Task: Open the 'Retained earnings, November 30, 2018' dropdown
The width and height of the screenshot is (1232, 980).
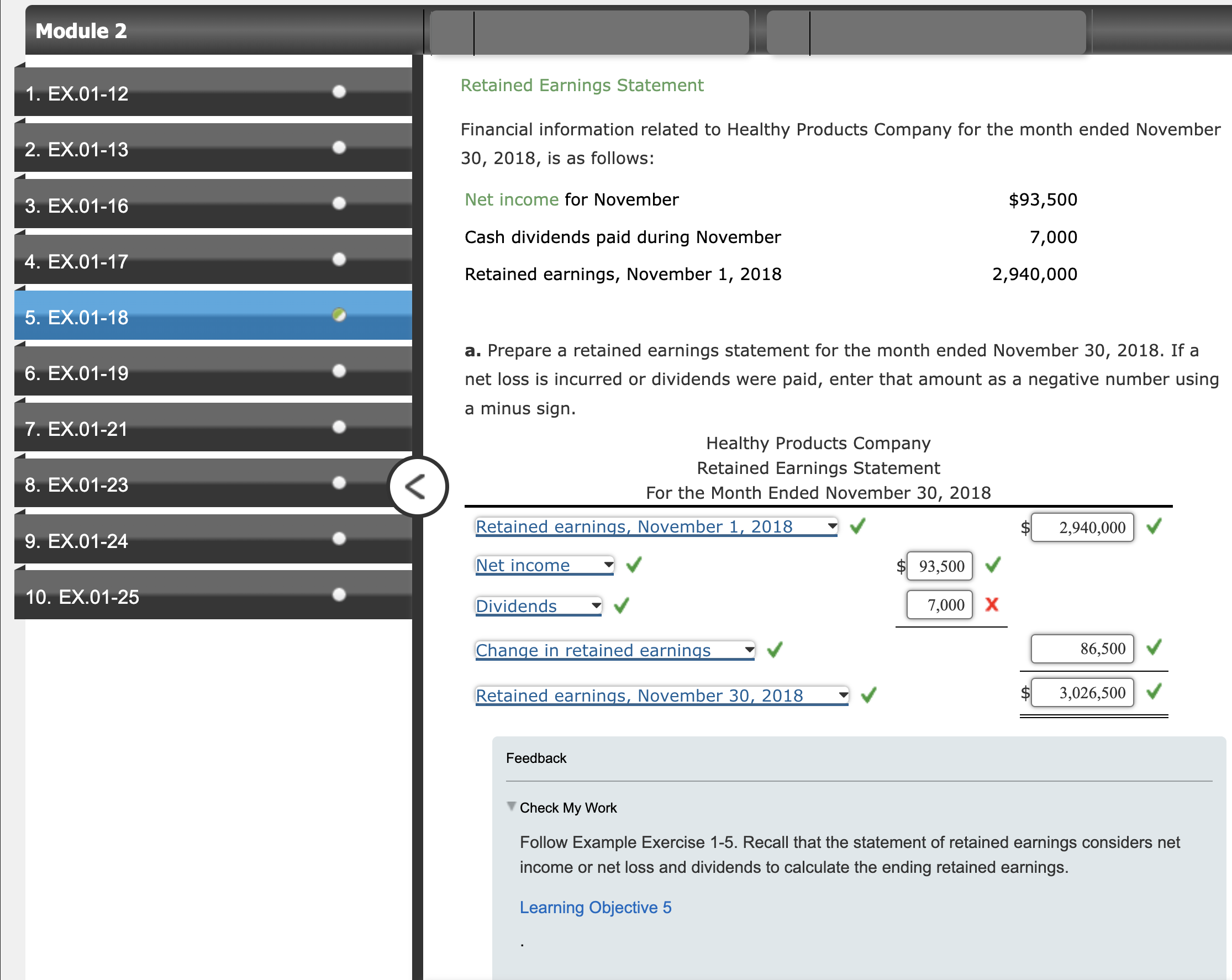Action: [x=662, y=696]
